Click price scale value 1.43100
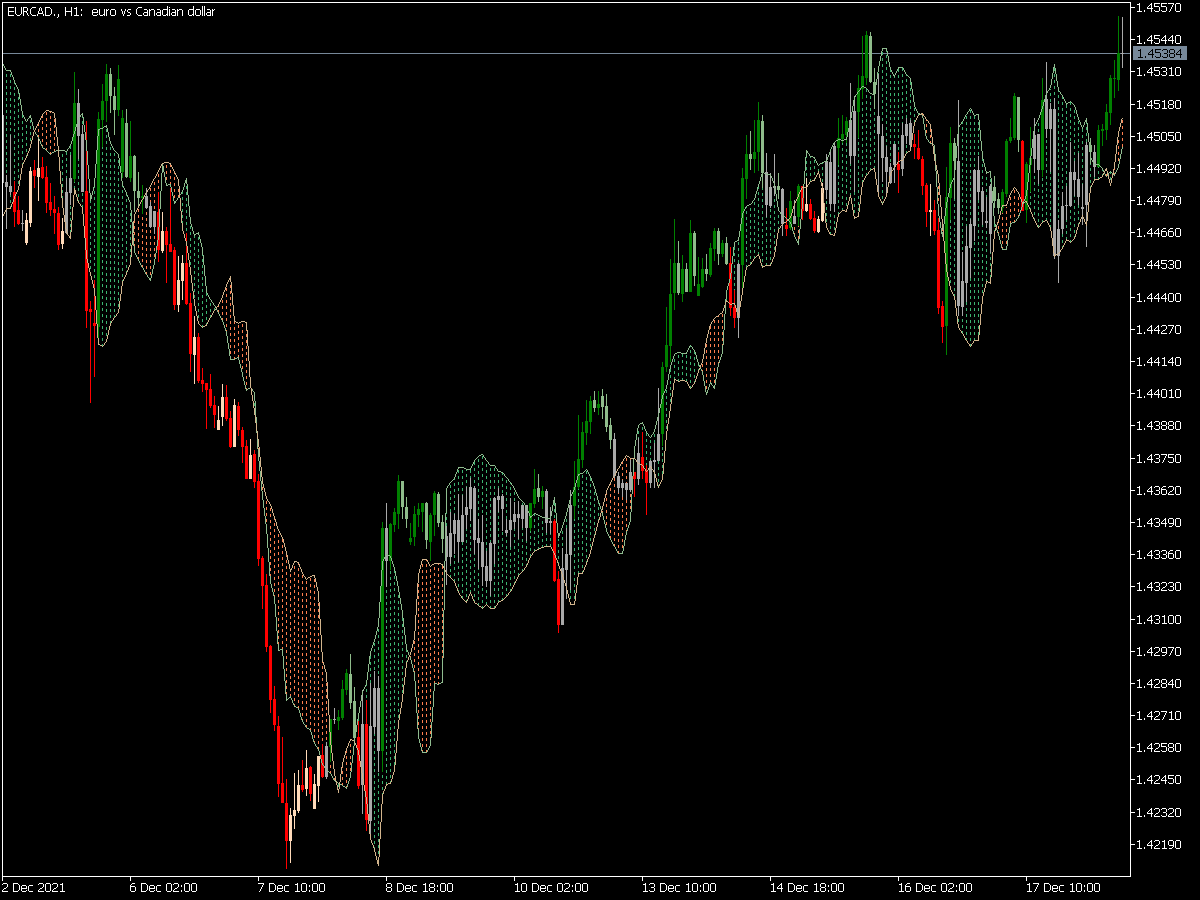 pyautogui.click(x=1159, y=619)
